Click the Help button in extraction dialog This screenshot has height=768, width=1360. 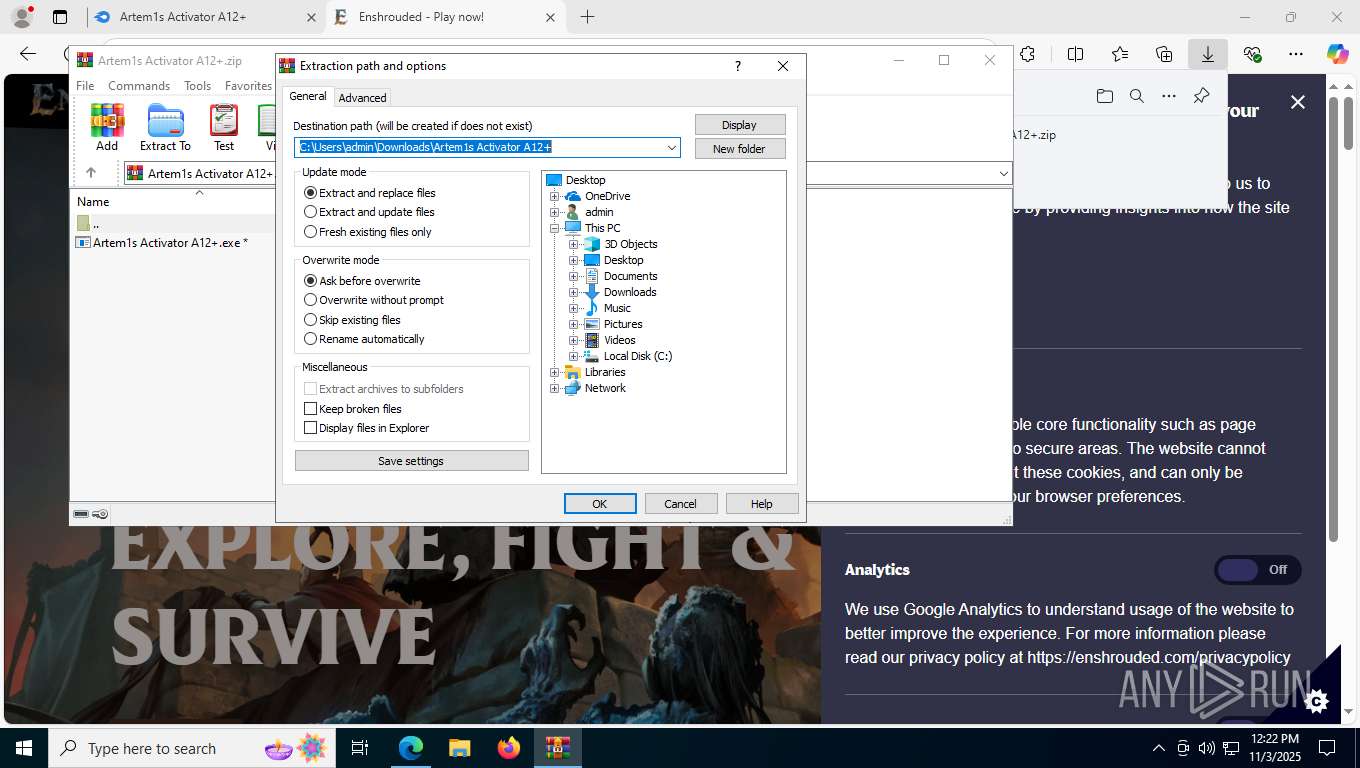[762, 504]
